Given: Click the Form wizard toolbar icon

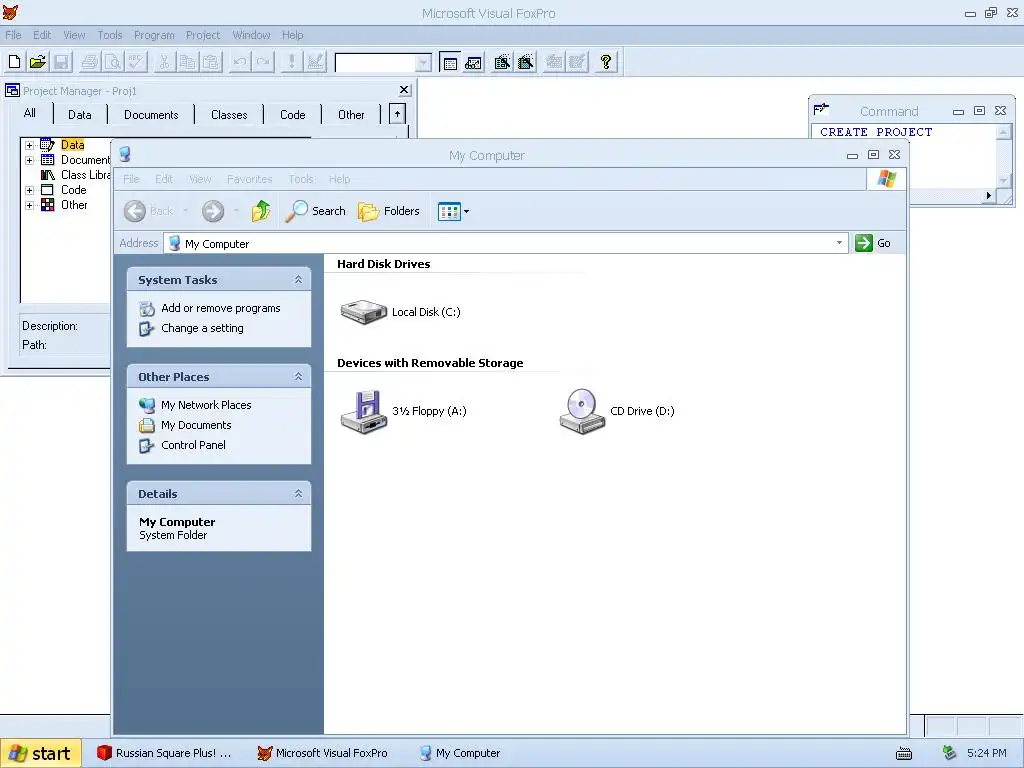Looking at the screenshot, I should [502, 62].
